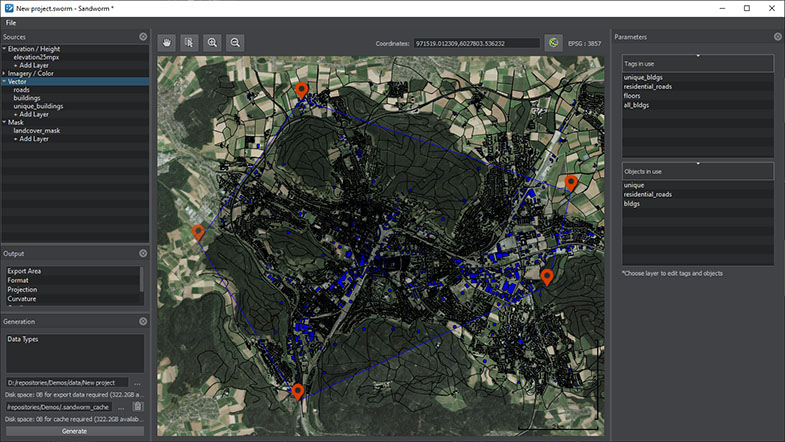Select the landcover_mask layer

(x=37, y=130)
